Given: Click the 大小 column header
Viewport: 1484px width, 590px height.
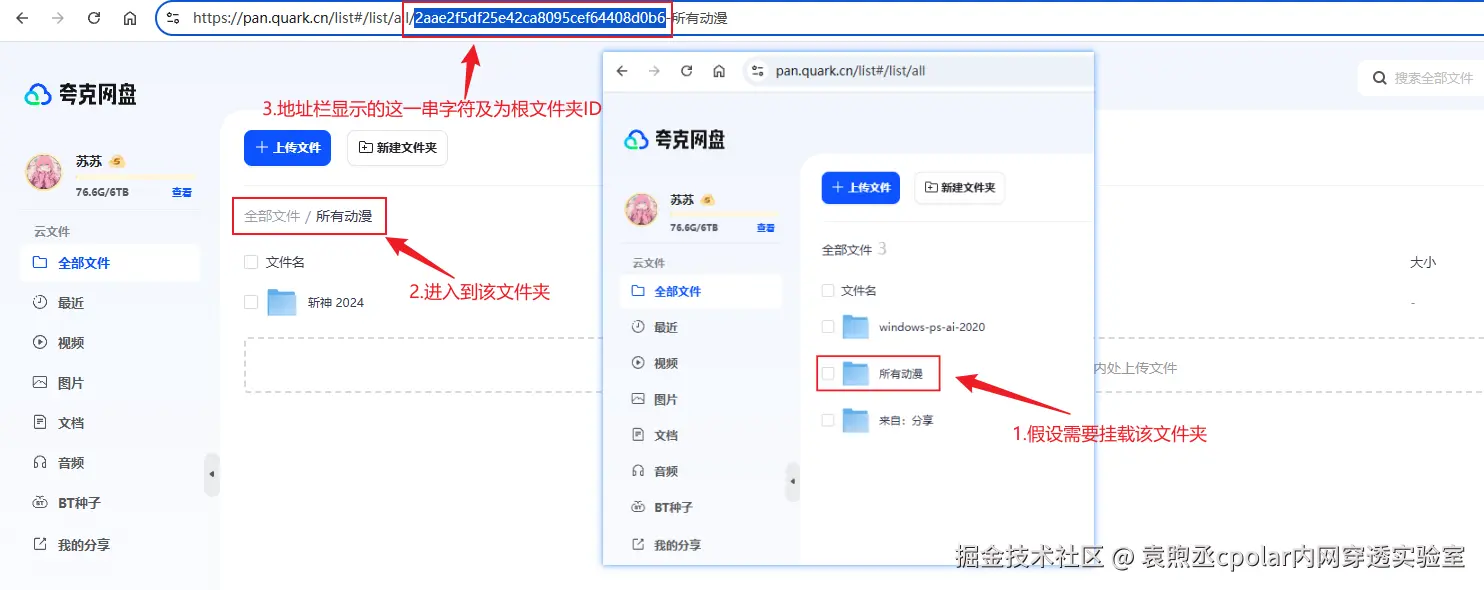Looking at the screenshot, I should point(1422,262).
